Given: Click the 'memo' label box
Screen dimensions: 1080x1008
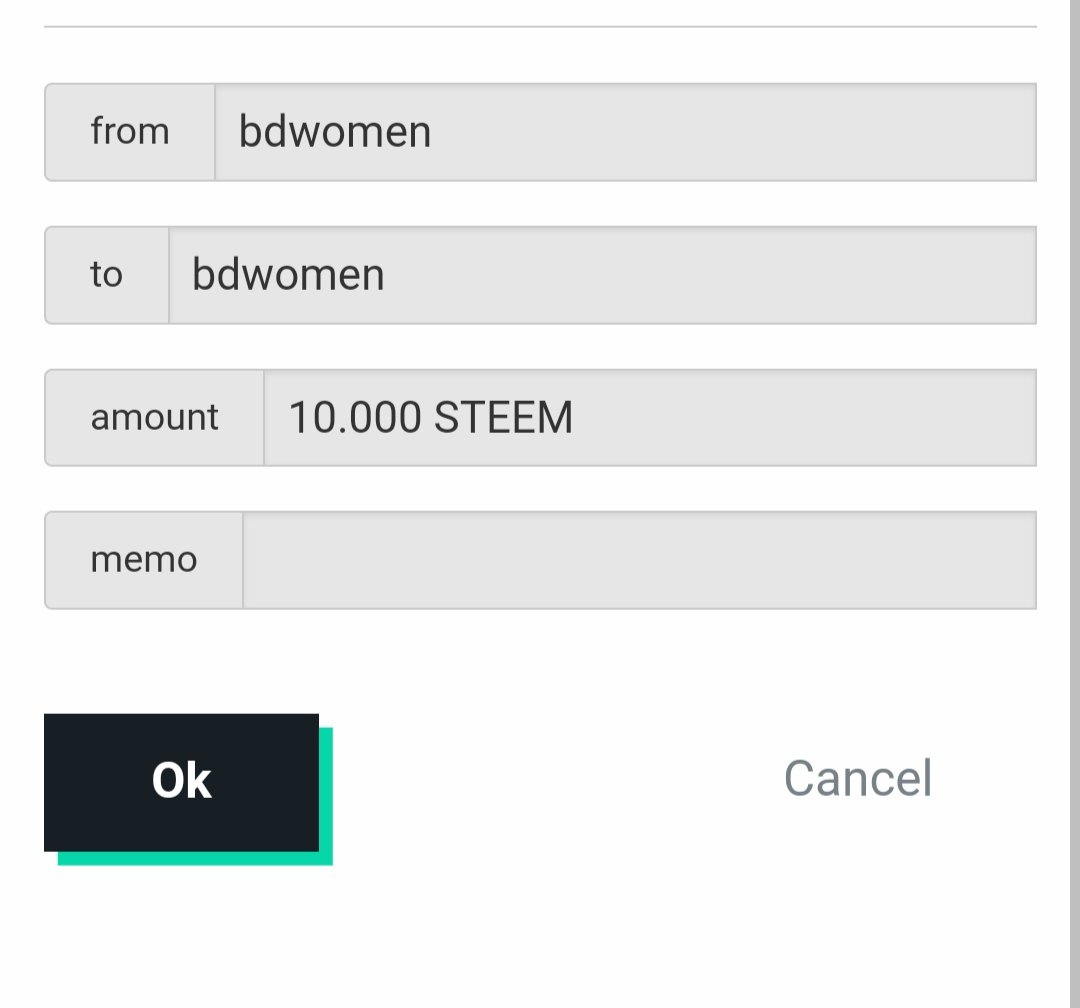Looking at the screenshot, I should pos(144,560).
